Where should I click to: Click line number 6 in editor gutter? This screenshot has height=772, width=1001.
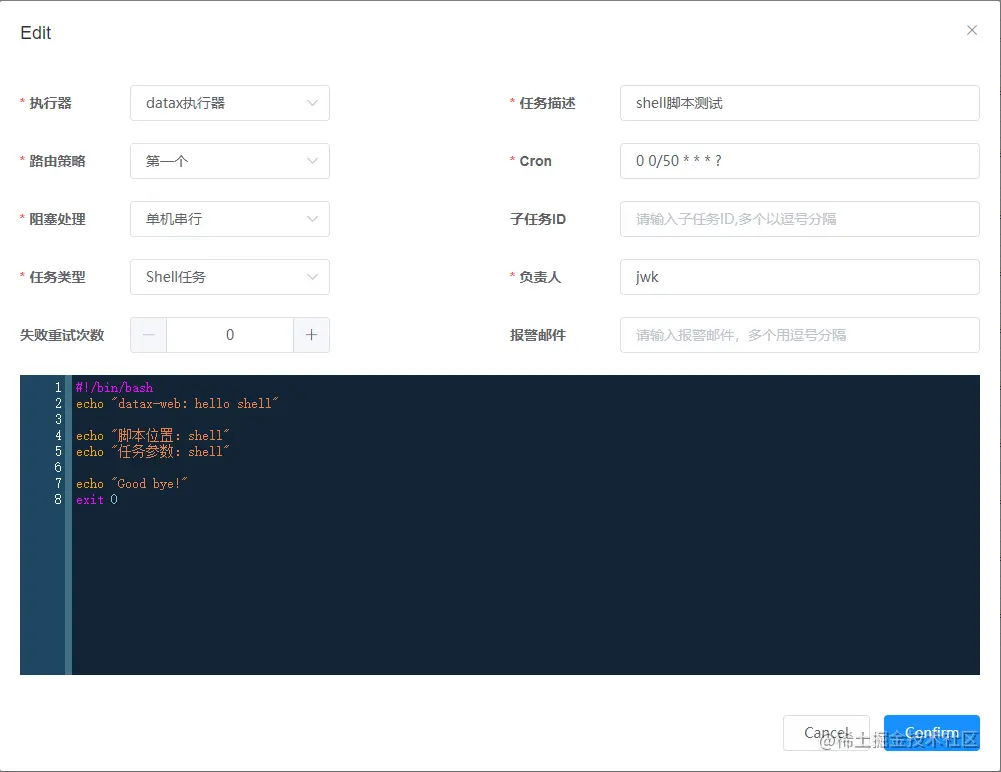58,467
